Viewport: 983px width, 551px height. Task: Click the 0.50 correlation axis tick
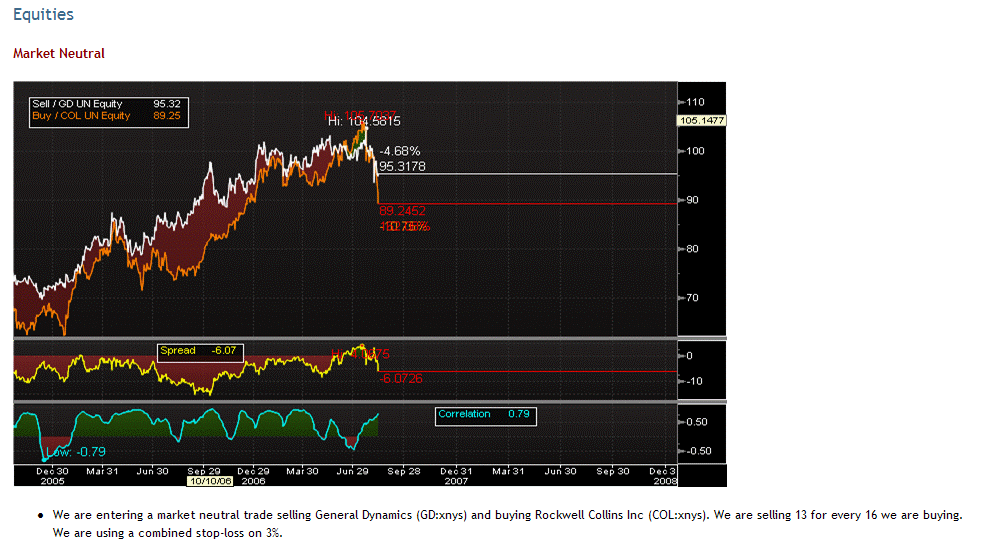[697, 422]
